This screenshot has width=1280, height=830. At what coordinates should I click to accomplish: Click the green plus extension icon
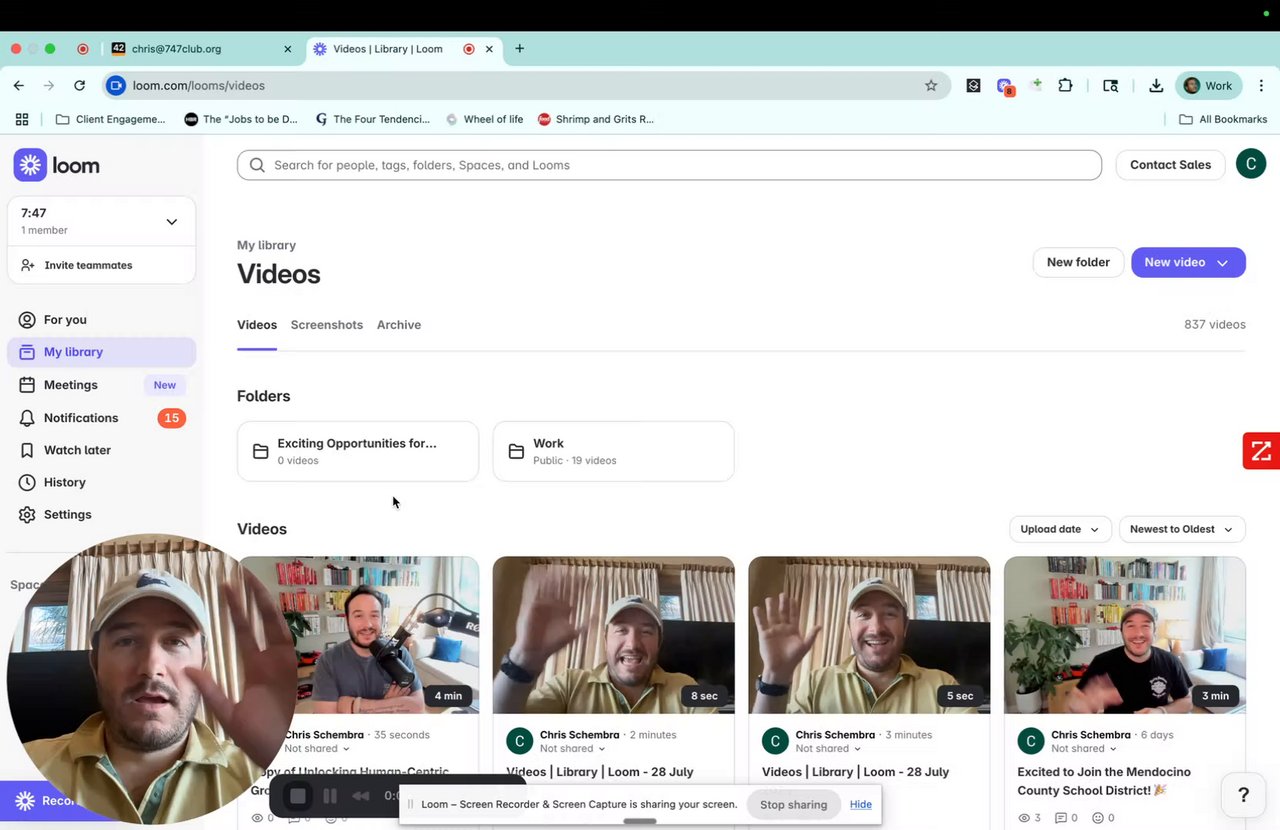(1036, 85)
